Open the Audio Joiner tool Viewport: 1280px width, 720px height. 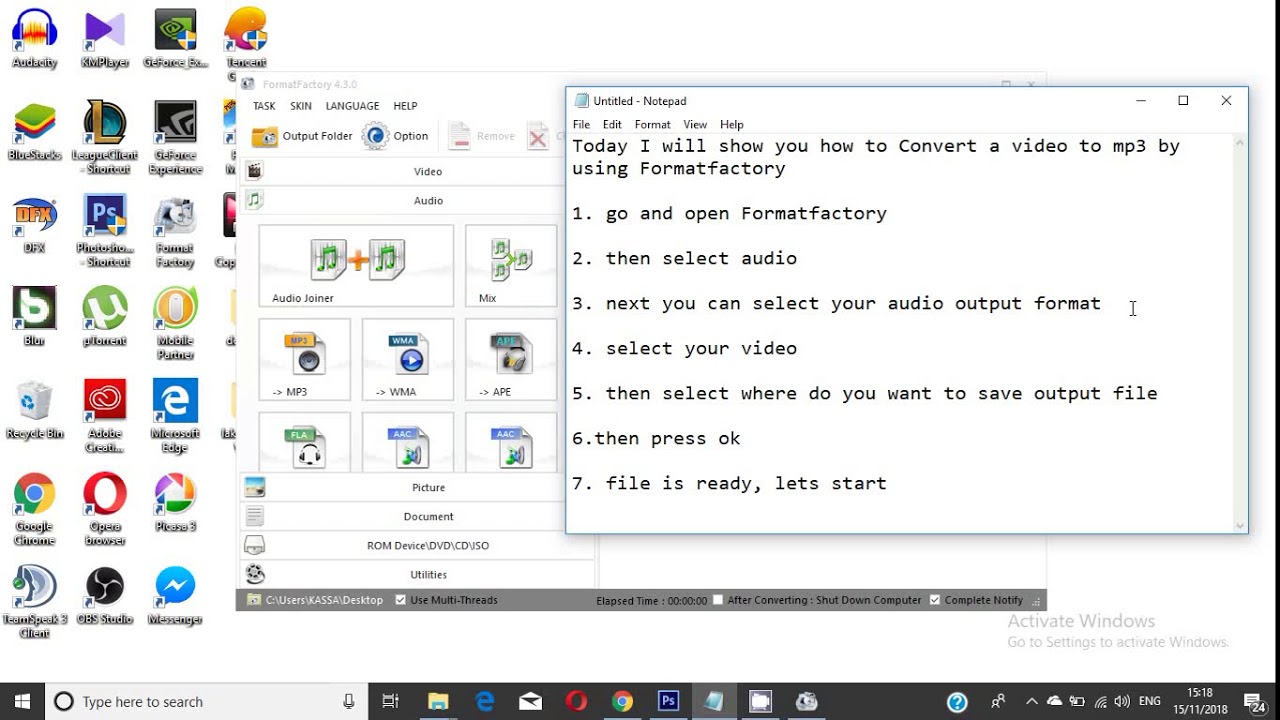click(356, 265)
